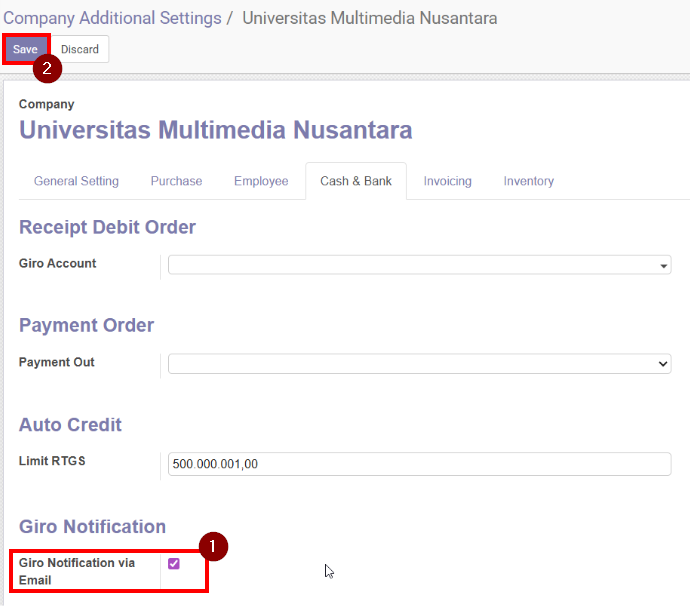This screenshot has width=690, height=607.
Task: Click the Cash & Bank tab
Action: (356, 181)
